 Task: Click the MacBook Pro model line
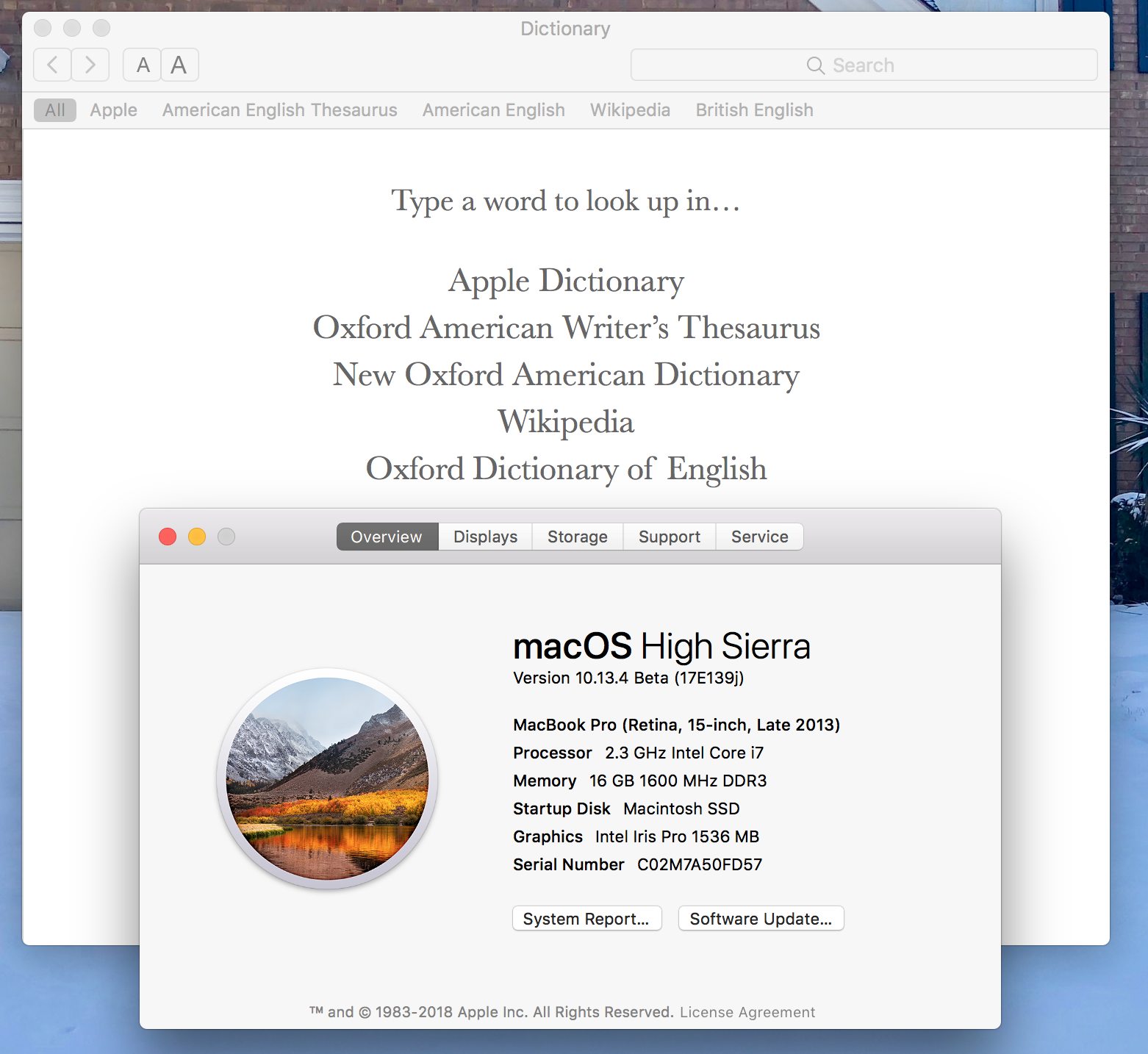(x=676, y=725)
